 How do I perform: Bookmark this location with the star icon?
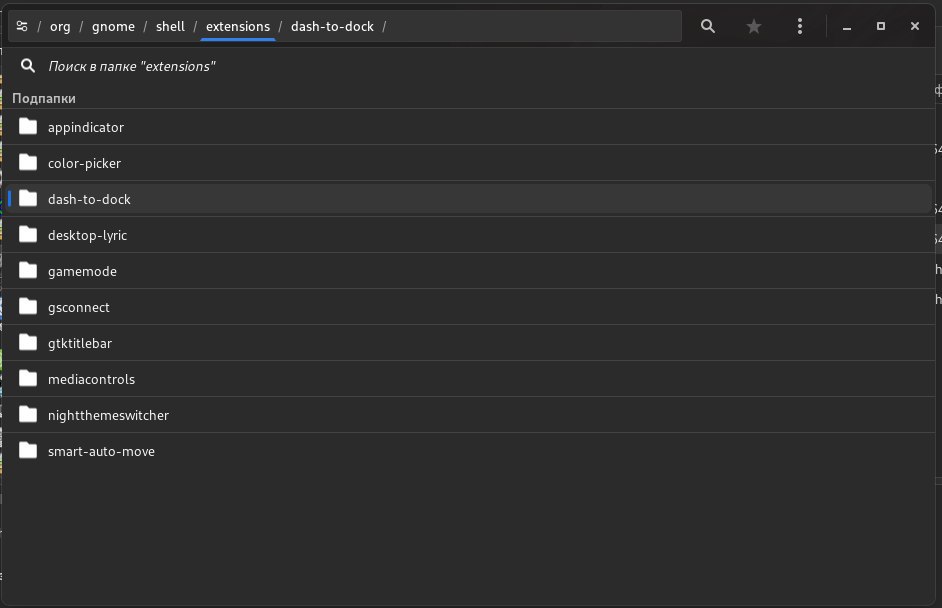point(753,26)
